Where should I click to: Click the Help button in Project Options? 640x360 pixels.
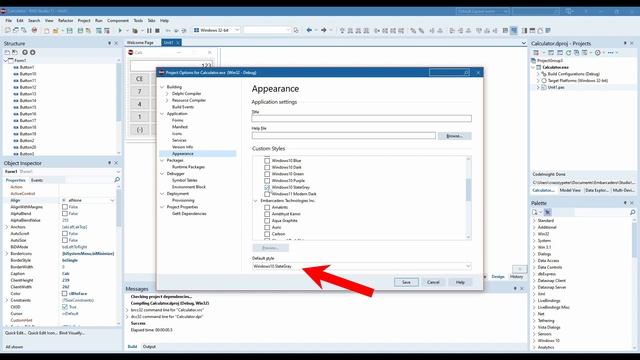460,282
